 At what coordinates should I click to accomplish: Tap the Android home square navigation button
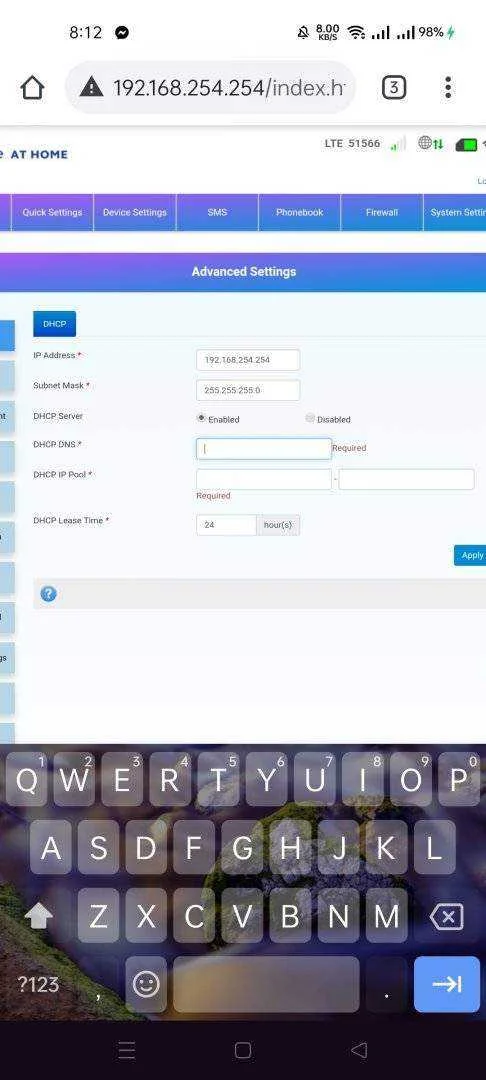(x=242, y=1050)
